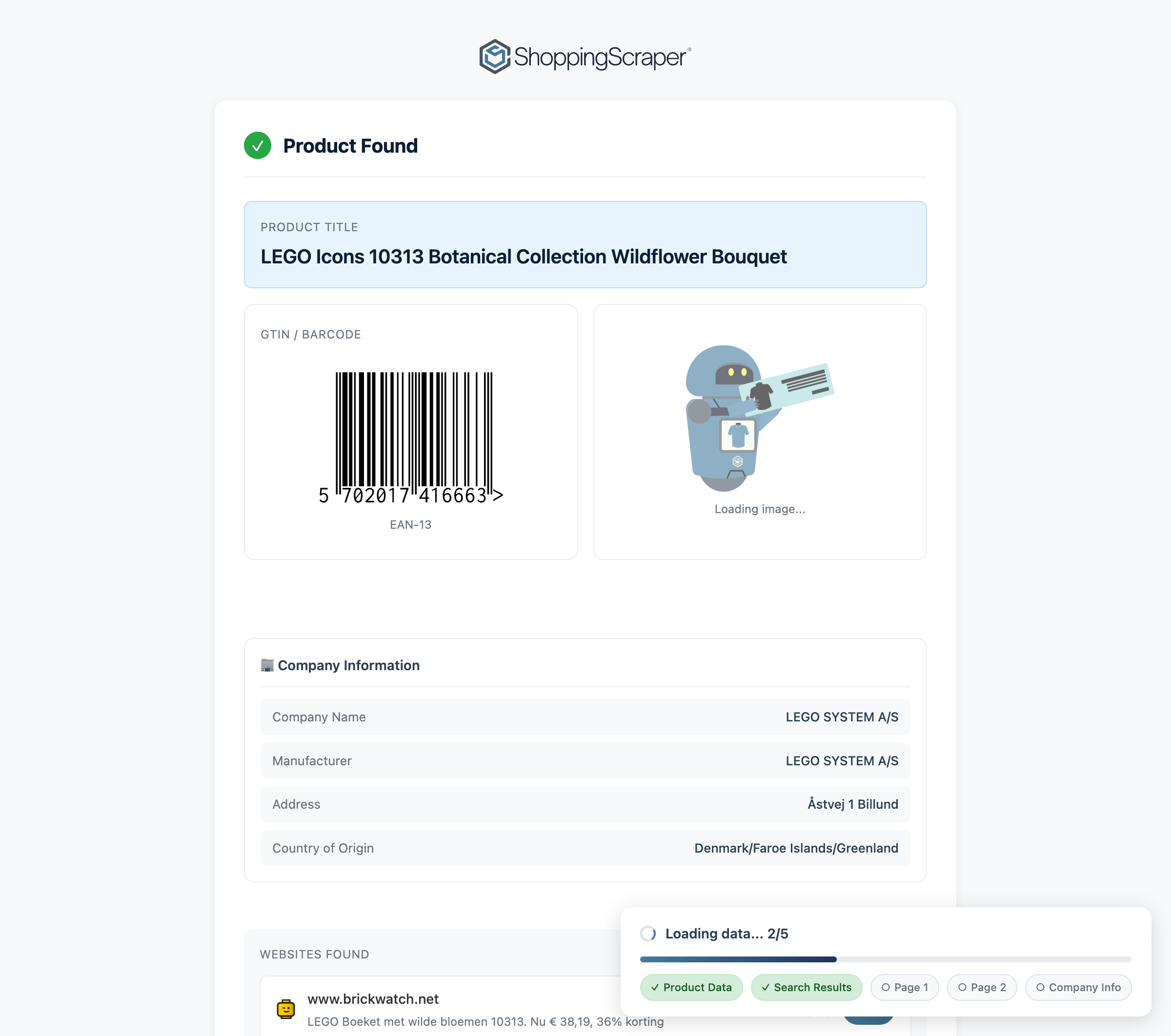The height and width of the screenshot is (1036, 1171).
Task: Click the Manufacturer row
Action: 585,760
